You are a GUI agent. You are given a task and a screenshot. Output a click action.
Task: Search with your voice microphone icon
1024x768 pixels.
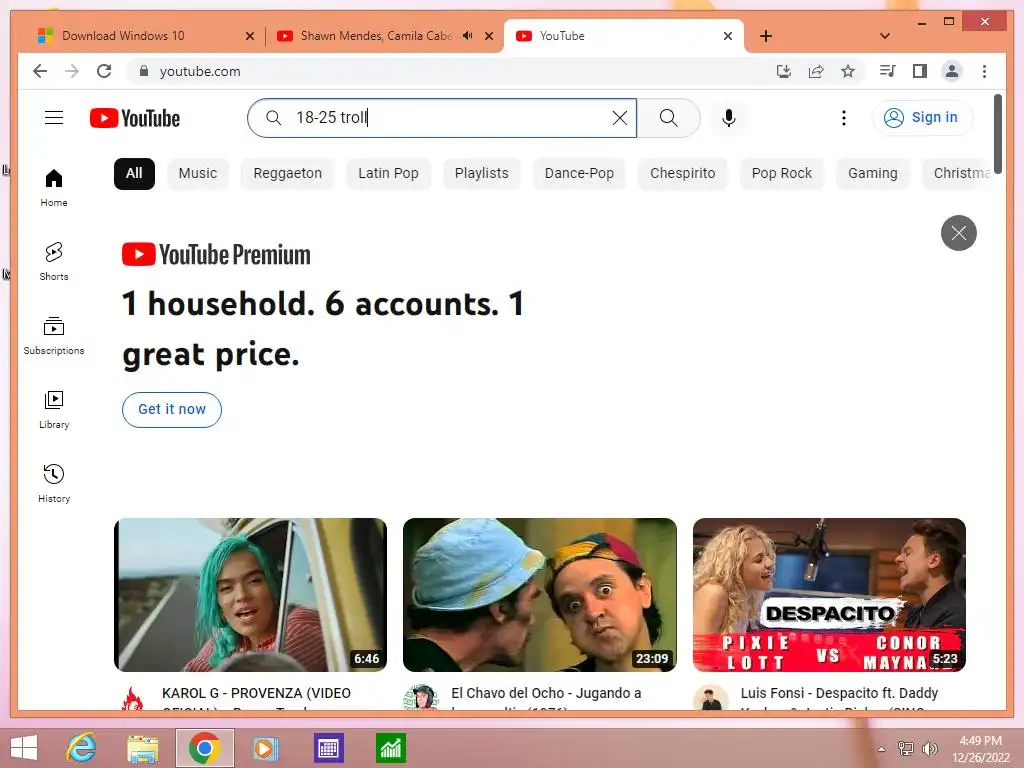(729, 118)
